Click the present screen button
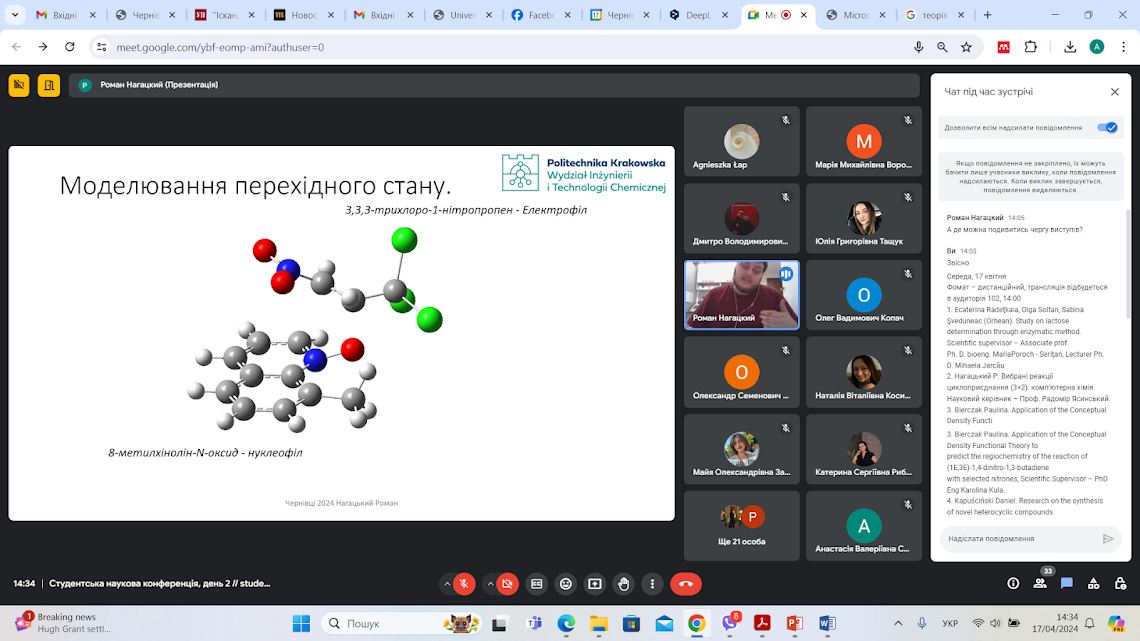This screenshot has height=641, width=1140. (595, 584)
